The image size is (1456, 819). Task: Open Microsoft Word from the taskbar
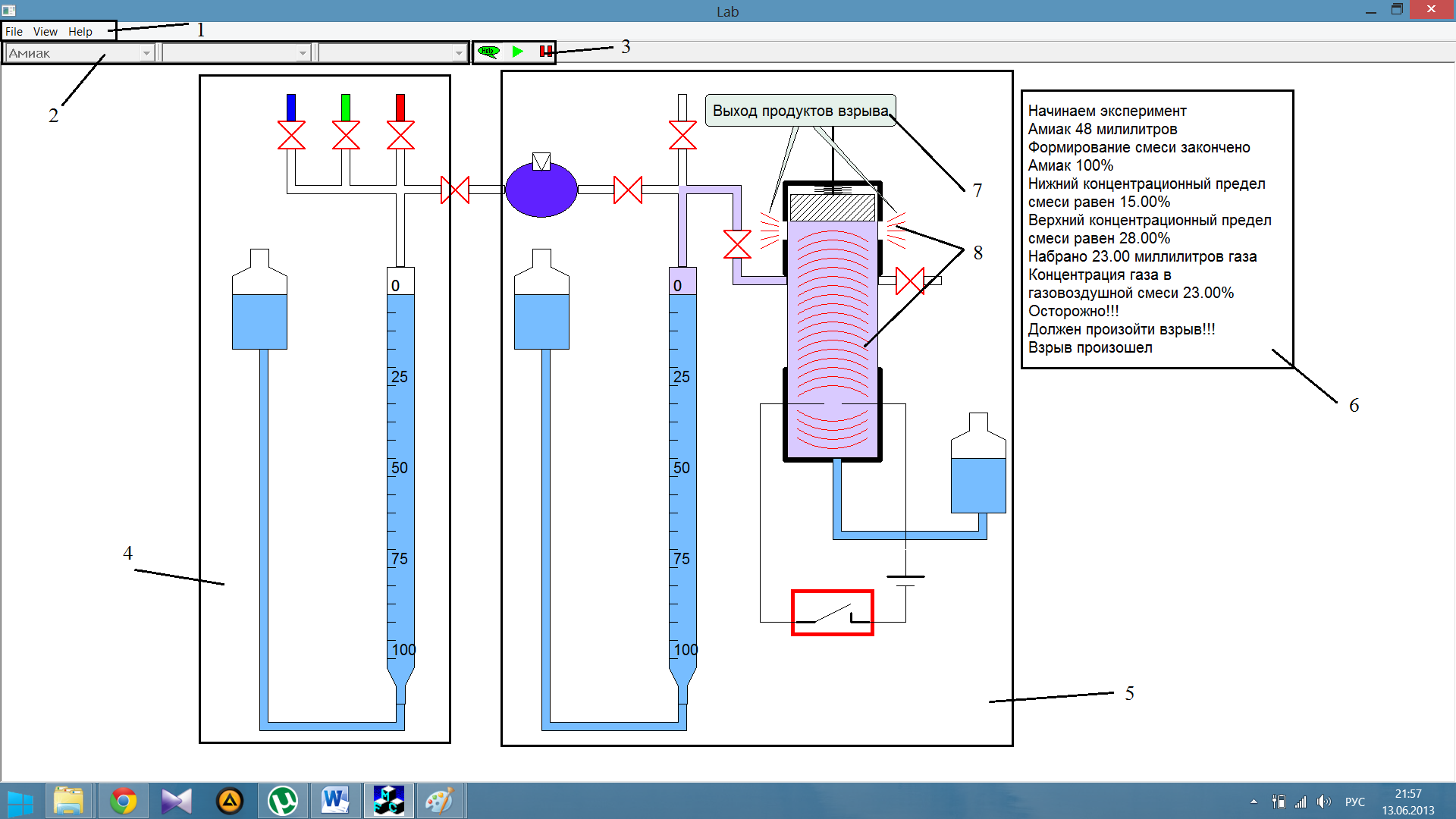(x=334, y=801)
